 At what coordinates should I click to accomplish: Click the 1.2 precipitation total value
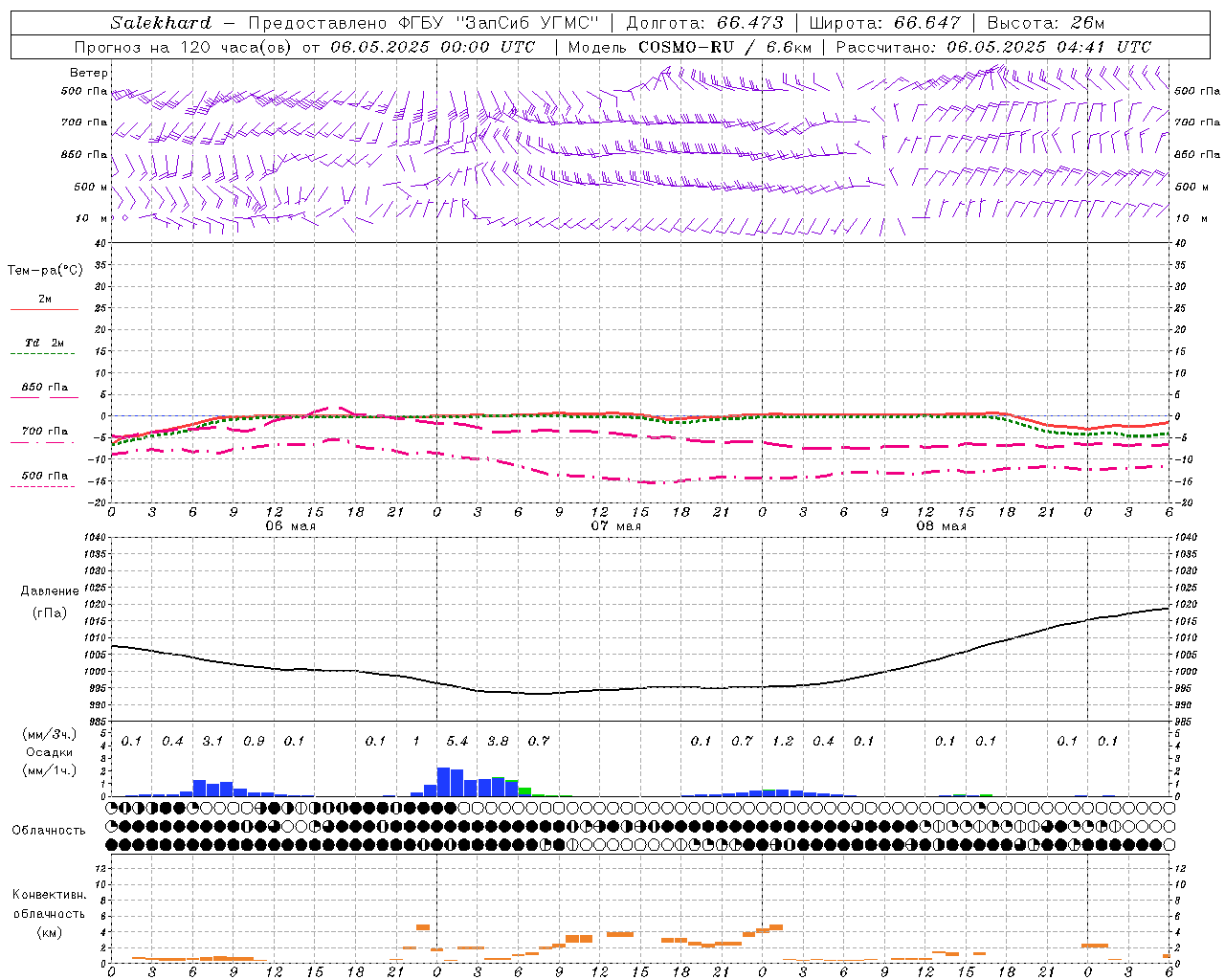pyautogui.click(x=783, y=742)
